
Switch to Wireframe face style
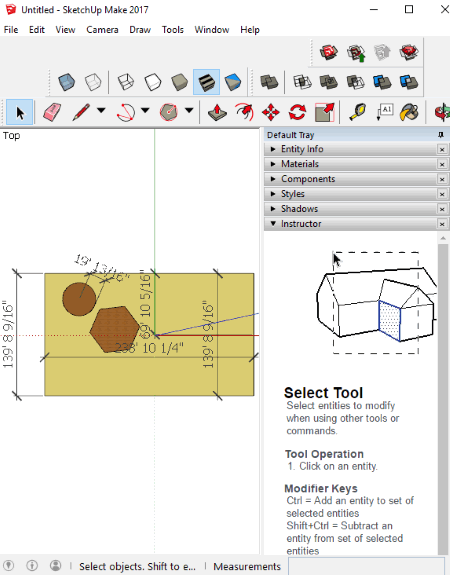[x=126, y=82]
